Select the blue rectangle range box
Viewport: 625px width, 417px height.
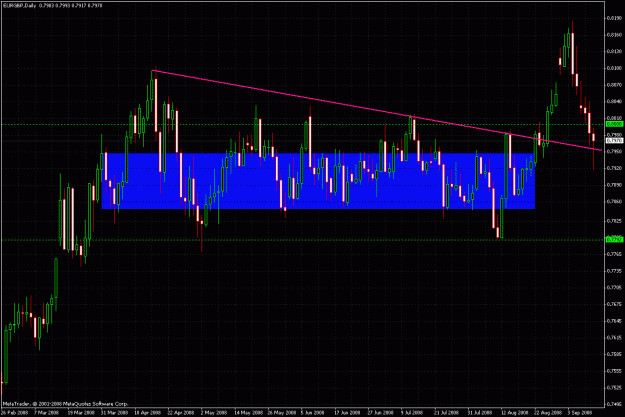pyautogui.click(x=318, y=181)
